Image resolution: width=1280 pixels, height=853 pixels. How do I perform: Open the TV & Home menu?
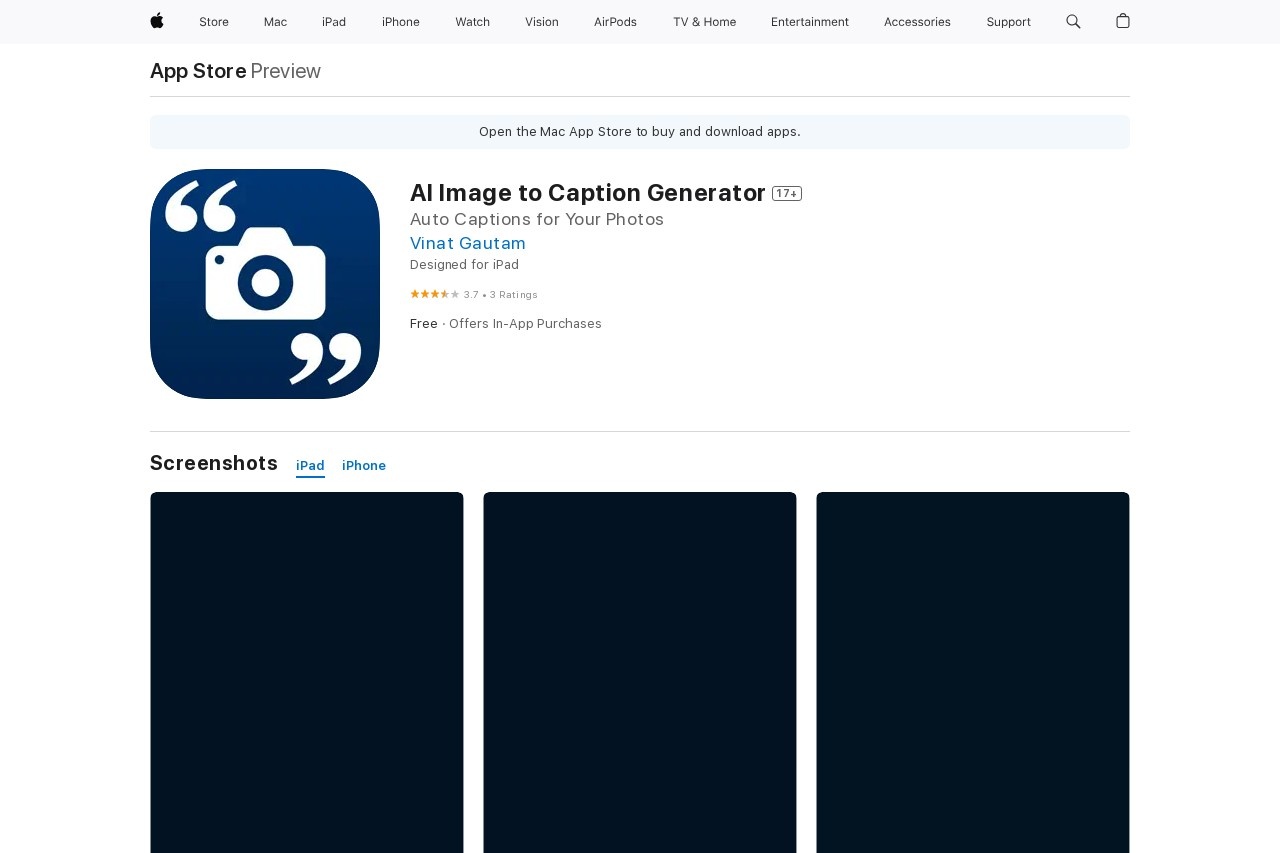(704, 22)
